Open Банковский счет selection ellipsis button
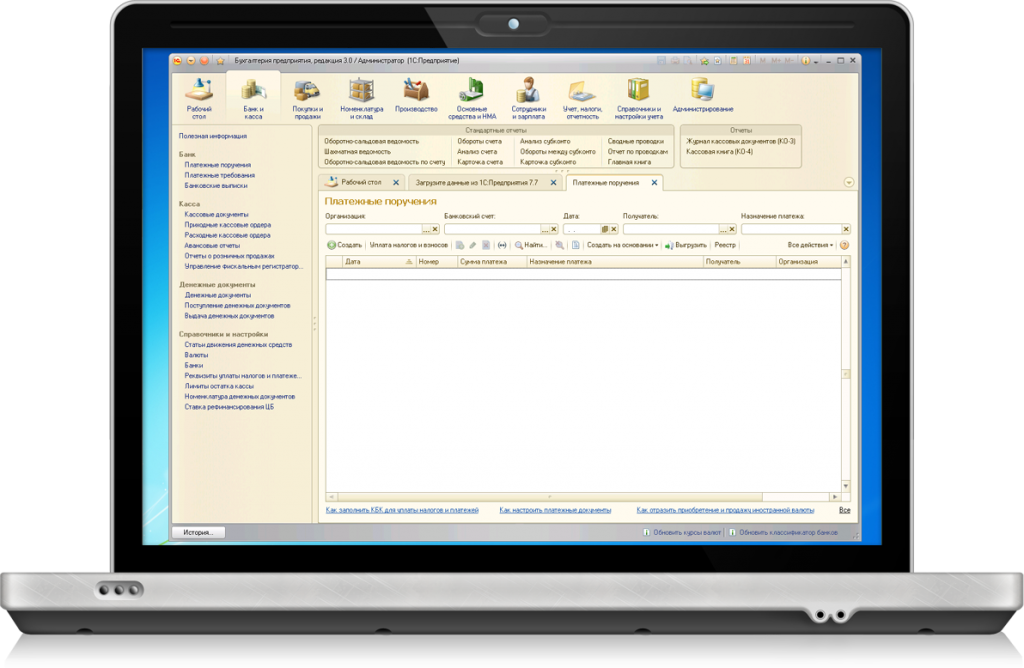 (x=545, y=229)
